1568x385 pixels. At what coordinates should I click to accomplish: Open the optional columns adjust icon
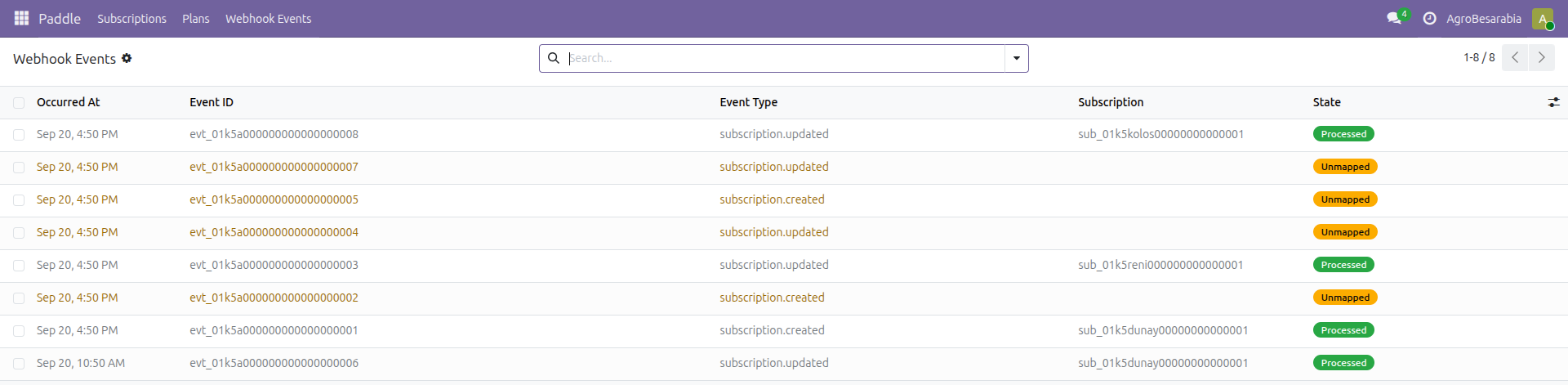coord(1553,102)
